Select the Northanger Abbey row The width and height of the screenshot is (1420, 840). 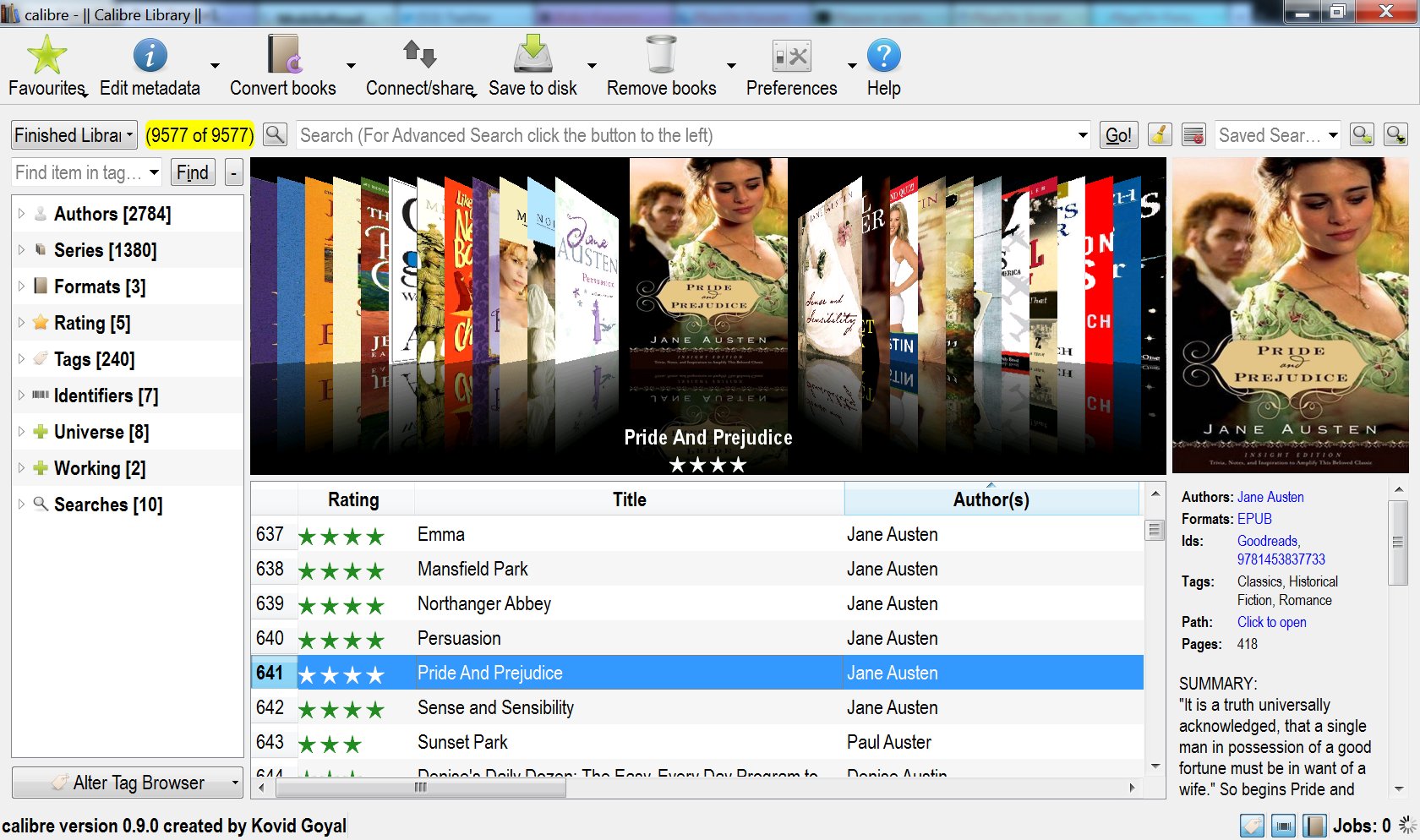point(697,603)
